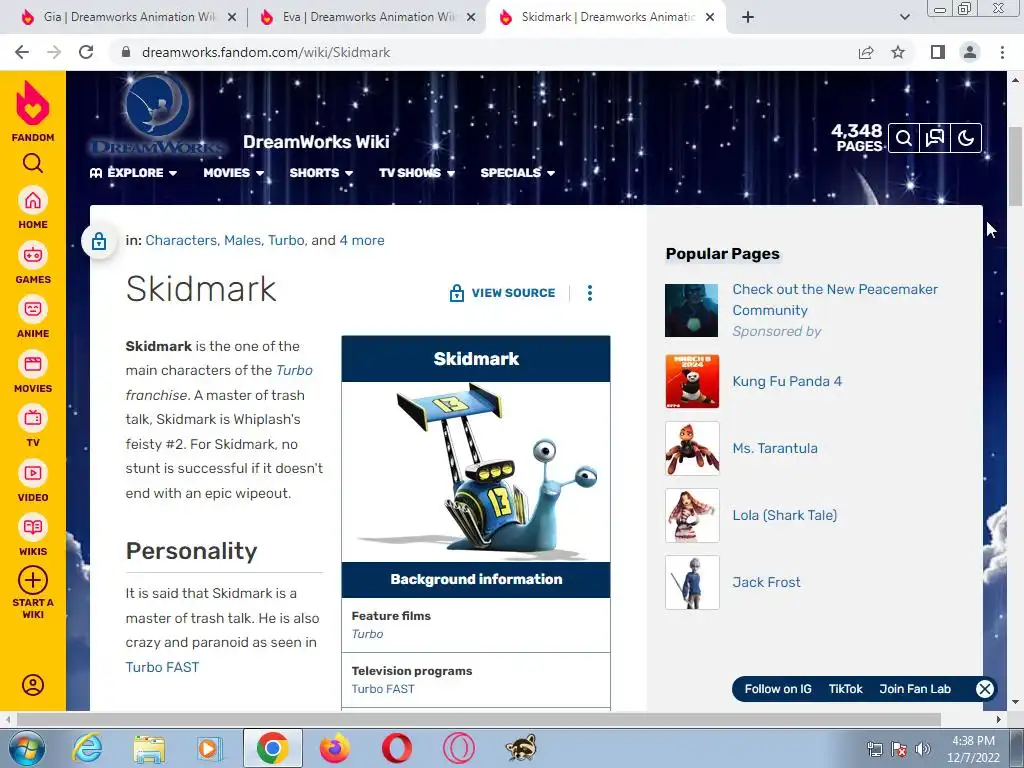Click the Fandom flame logo in sidebar

(x=33, y=103)
